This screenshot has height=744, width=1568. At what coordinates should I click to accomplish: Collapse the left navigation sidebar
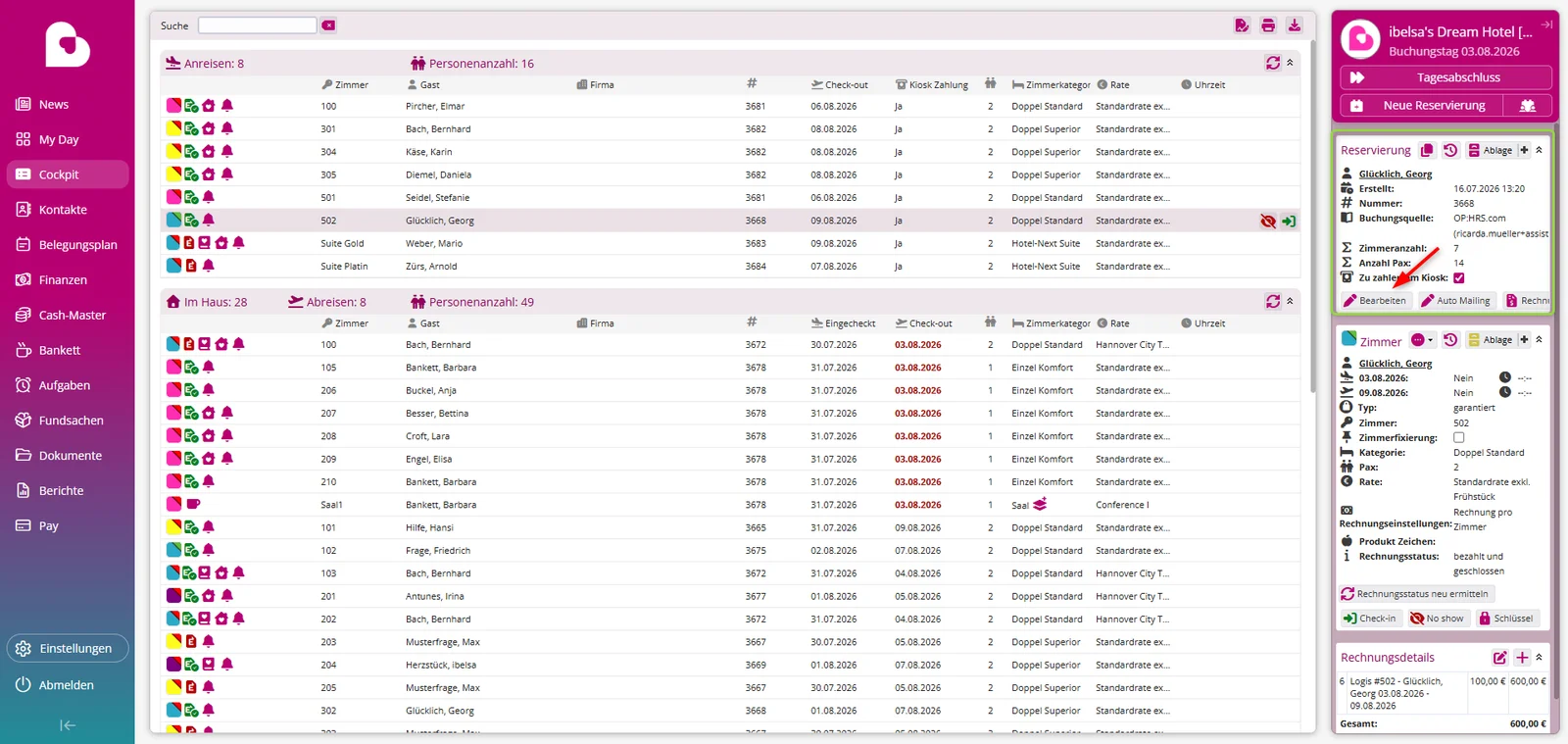click(x=67, y=725)
